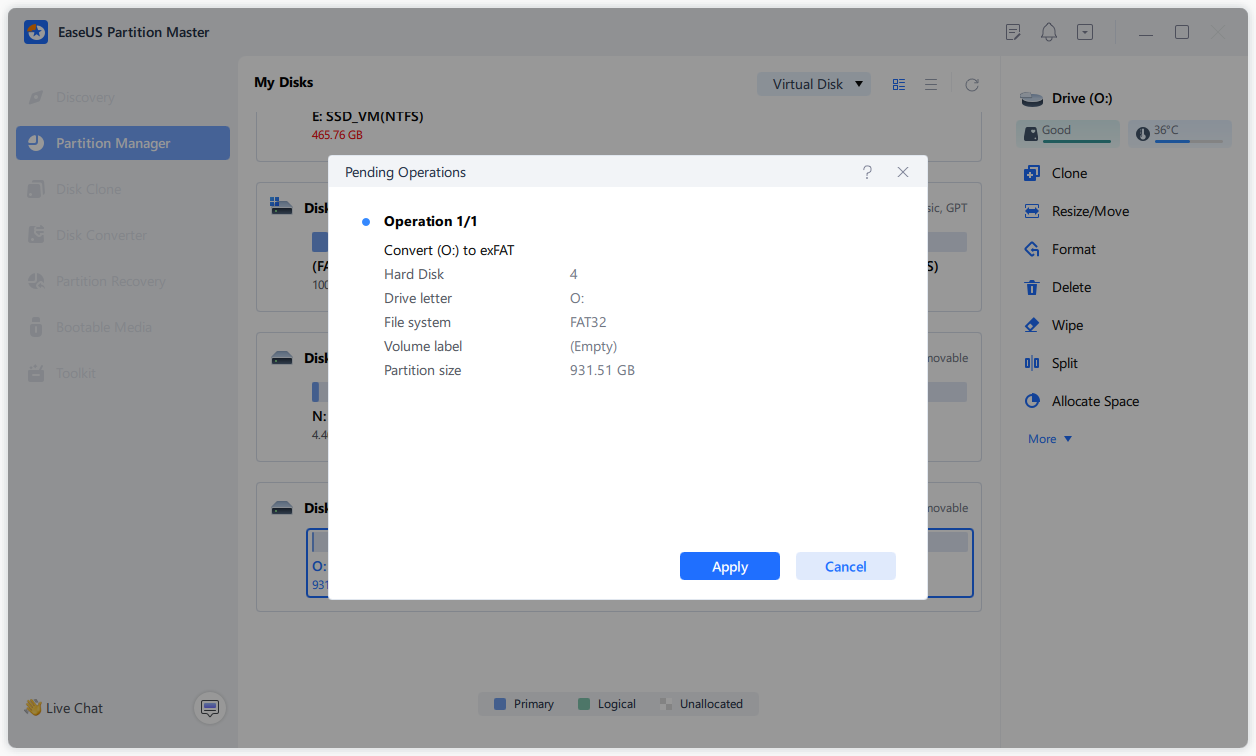The image size is (1256, 756).
Task: Click the Allocate Space icon
Action: pos(1032,401)
